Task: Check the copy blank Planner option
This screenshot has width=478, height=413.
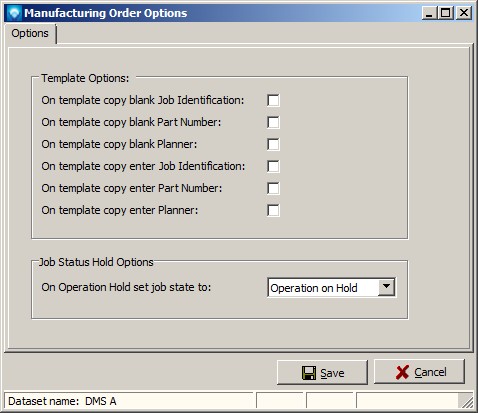Action: tap(273, 144)
